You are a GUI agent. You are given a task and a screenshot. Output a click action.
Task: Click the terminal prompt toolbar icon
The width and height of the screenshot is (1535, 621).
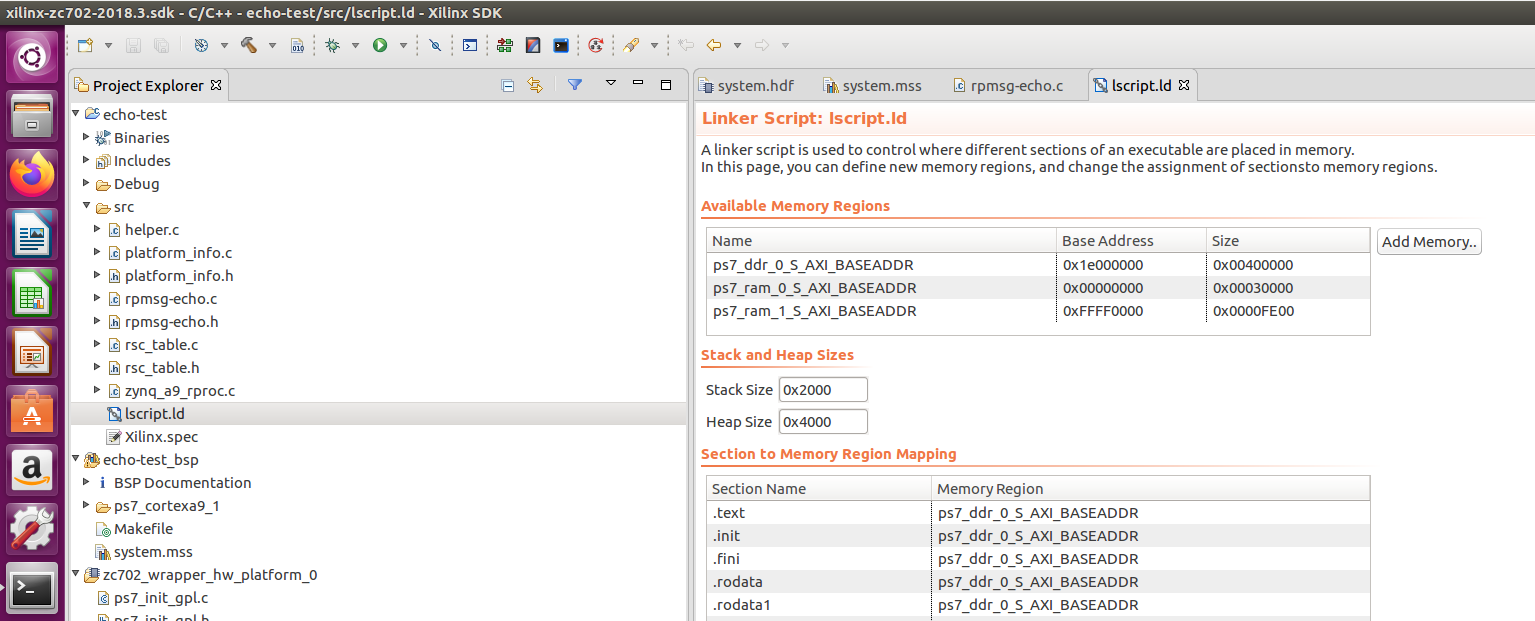[470, 45]
